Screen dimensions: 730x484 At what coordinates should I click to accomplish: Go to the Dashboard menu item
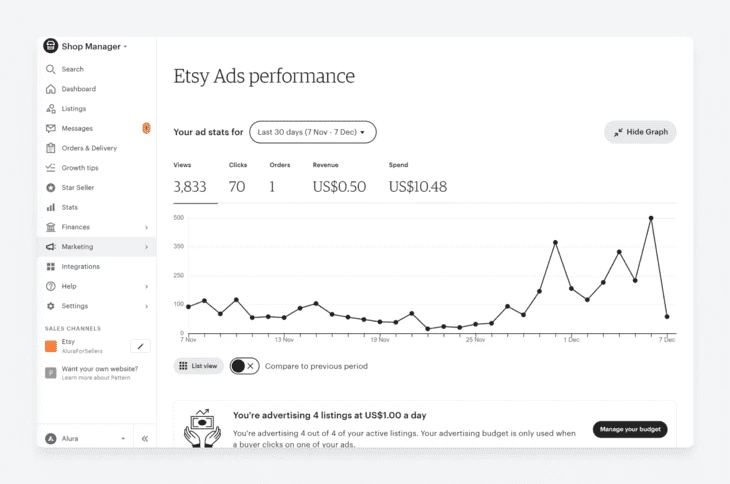(97, 89)
